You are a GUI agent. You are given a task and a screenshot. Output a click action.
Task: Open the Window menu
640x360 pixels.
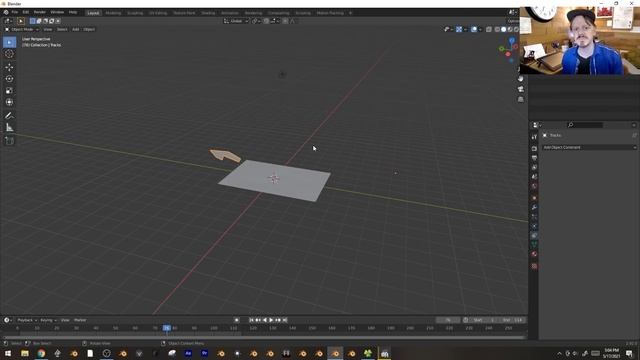coord(57,12)
